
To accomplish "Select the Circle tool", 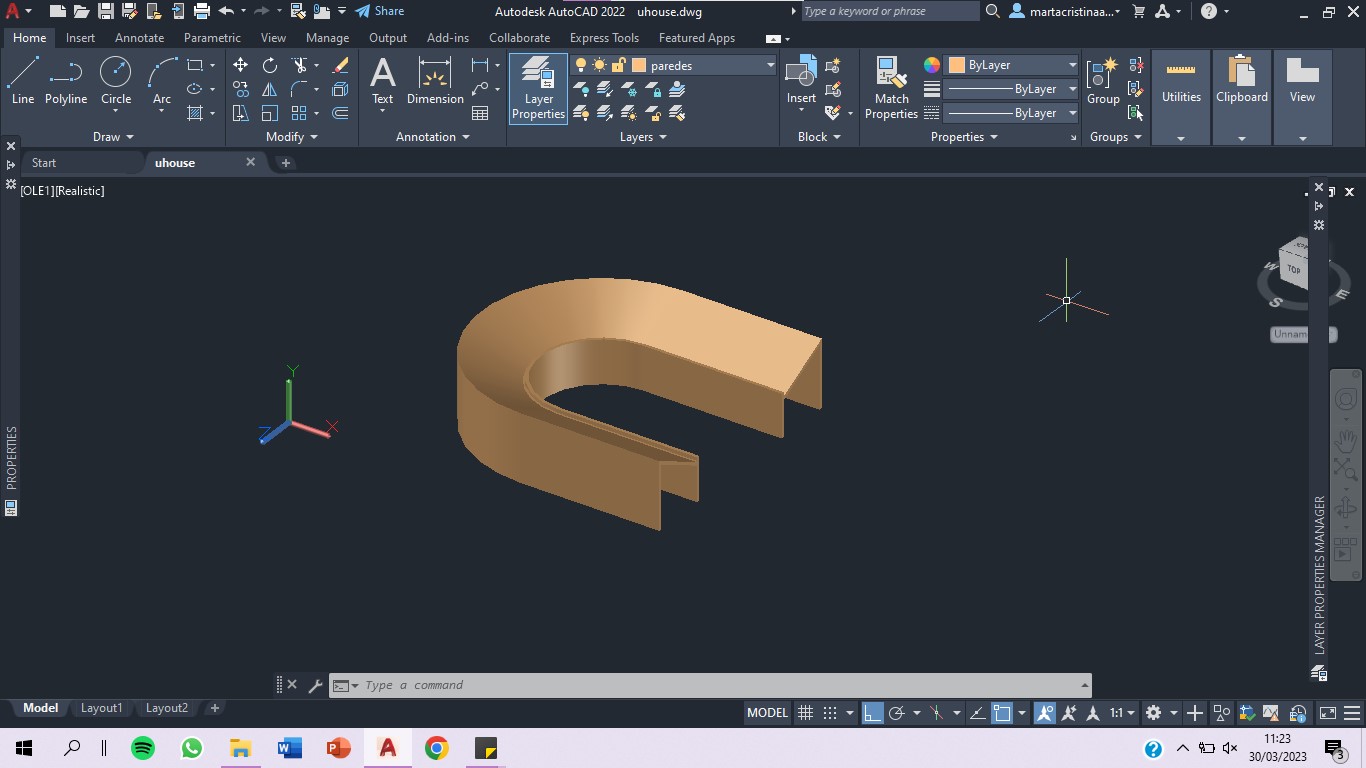I will (x=116, y=80).
